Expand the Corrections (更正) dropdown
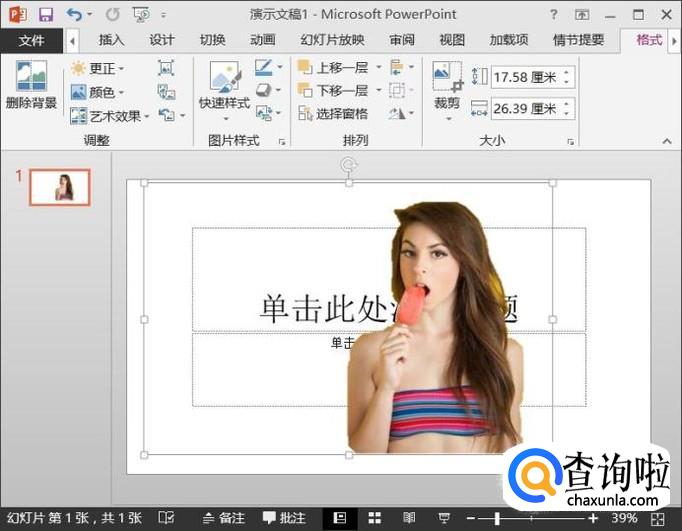682x531 pixels. pos(98,68)
